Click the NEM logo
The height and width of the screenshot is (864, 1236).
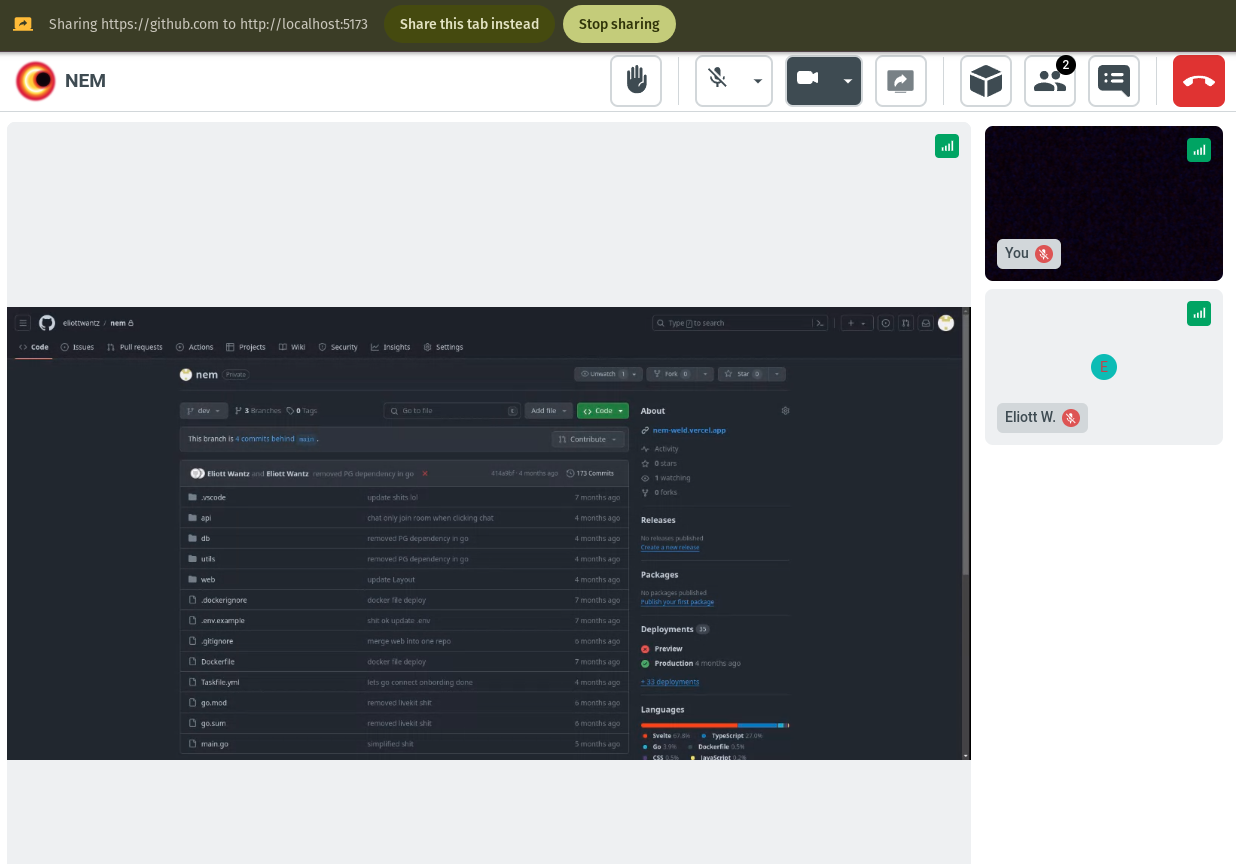(34, 81)
